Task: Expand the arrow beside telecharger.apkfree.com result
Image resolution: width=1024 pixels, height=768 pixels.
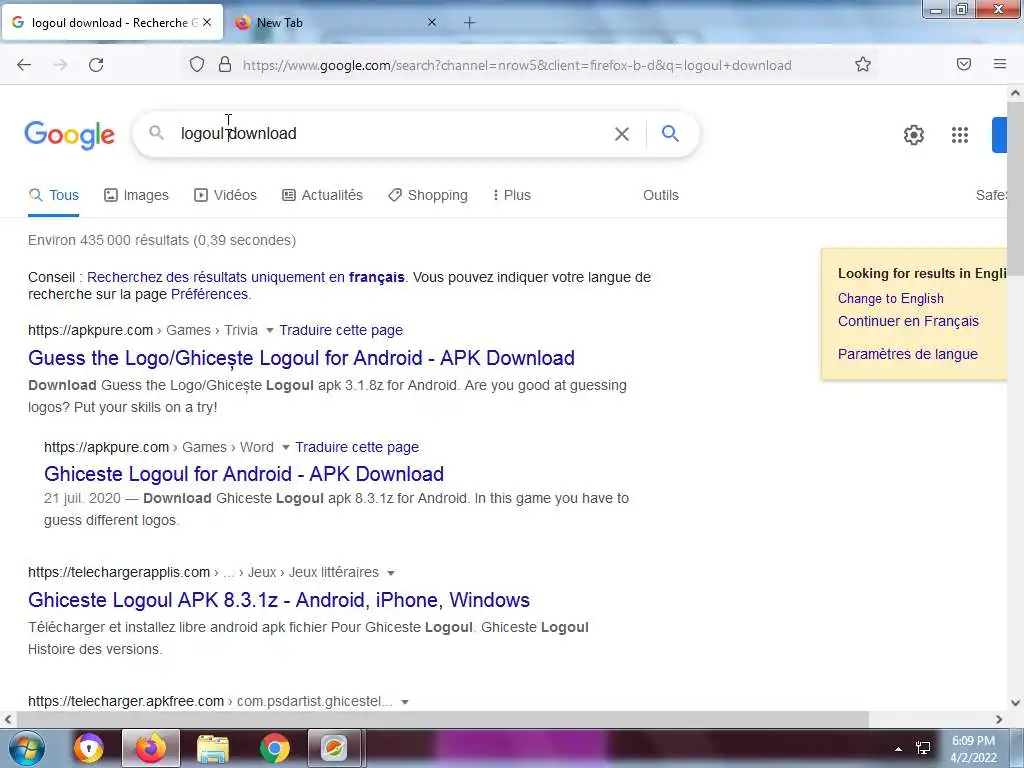Action: point(405,702)
